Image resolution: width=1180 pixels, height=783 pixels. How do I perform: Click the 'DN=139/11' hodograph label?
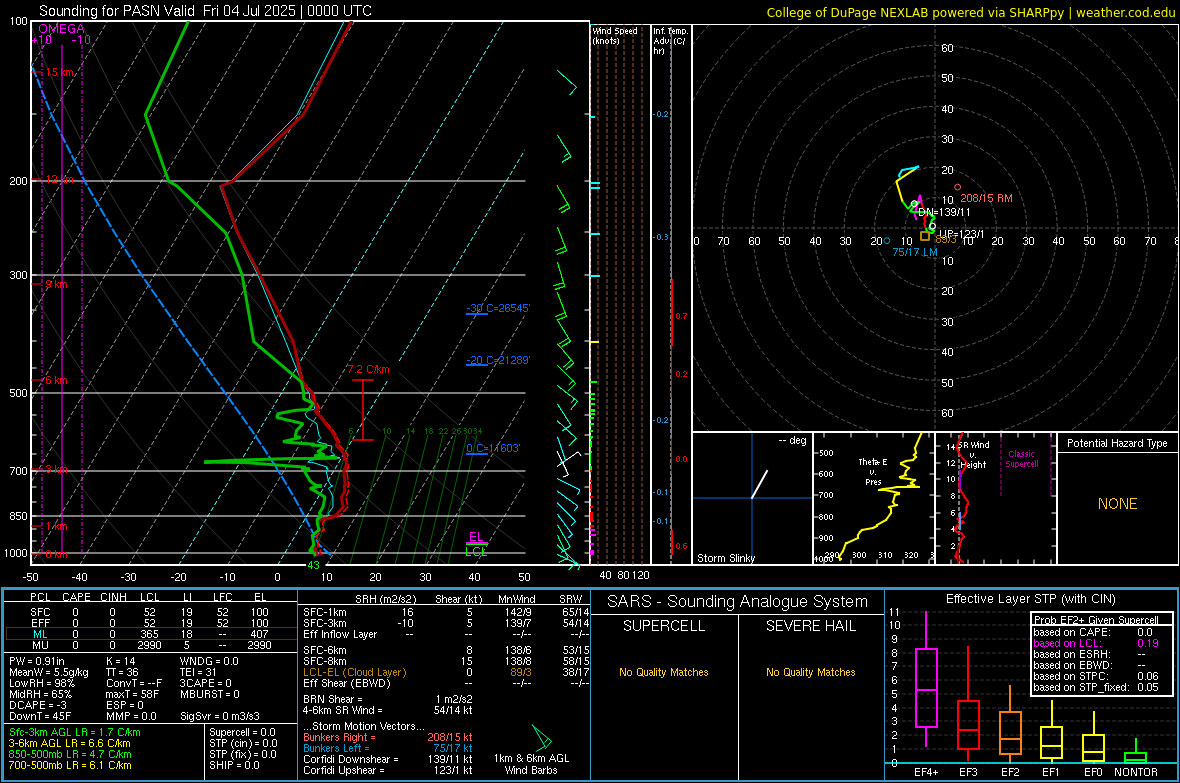pos(944,212)
